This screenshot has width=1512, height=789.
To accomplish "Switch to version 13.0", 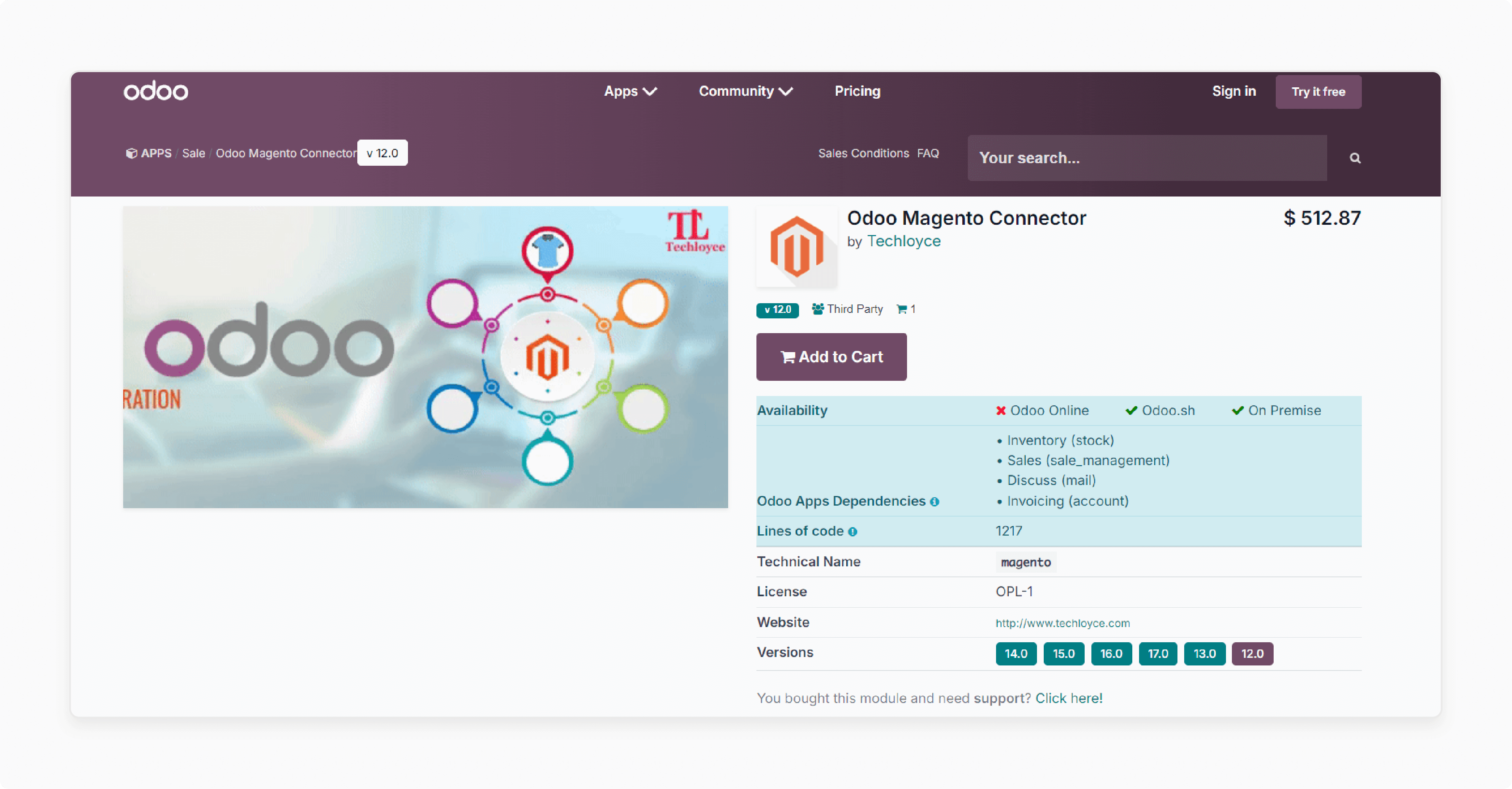I will pos(1204,654).
